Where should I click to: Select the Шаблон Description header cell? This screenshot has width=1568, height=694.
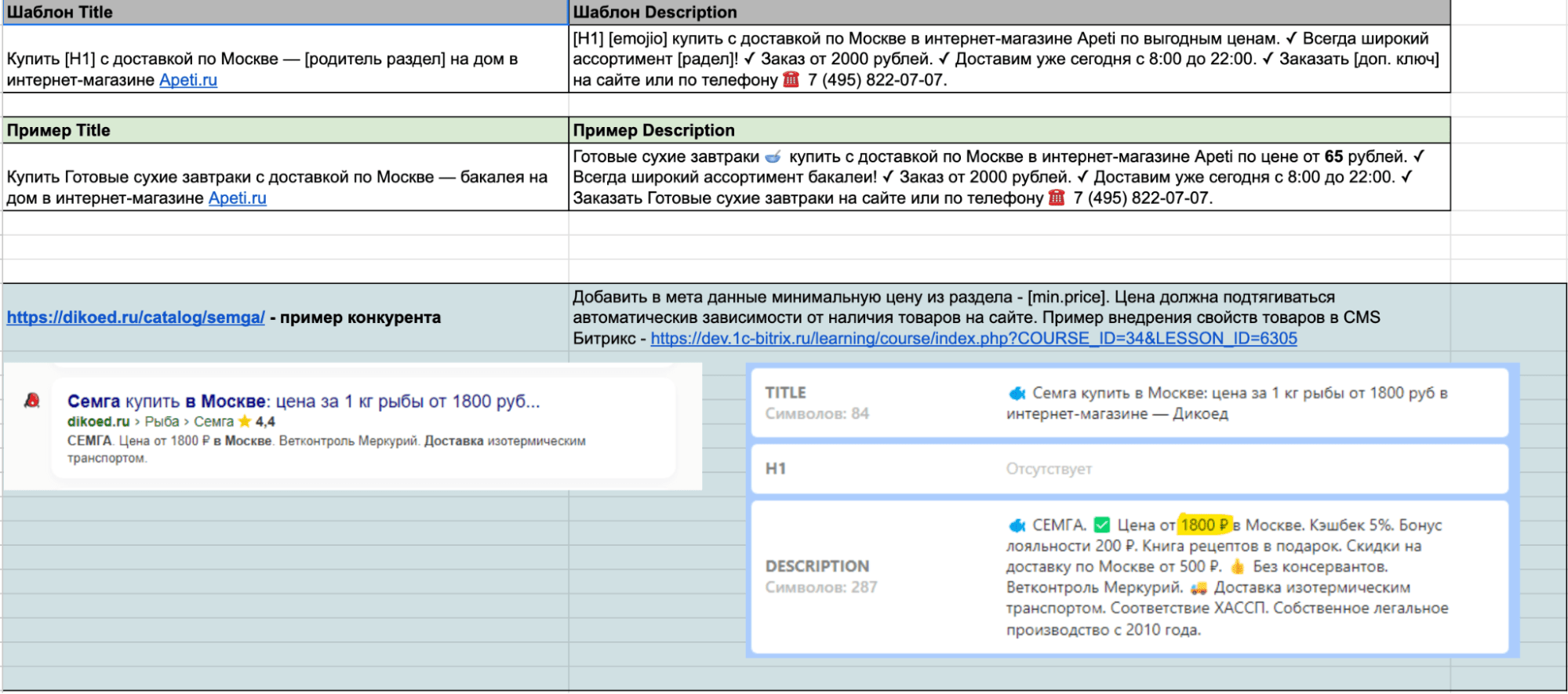[1009, 13]
